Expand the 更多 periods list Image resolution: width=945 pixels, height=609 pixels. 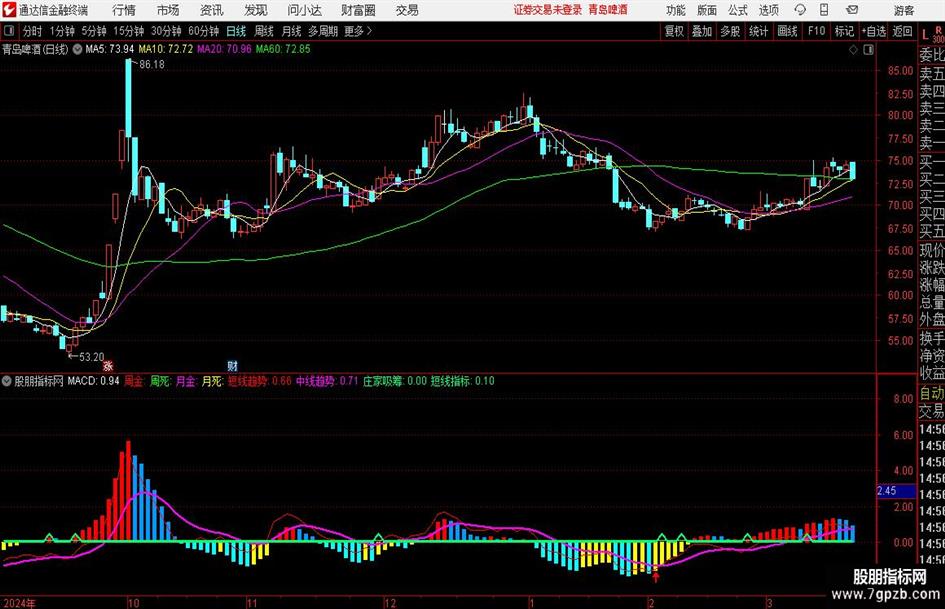(x=358, y=31)
